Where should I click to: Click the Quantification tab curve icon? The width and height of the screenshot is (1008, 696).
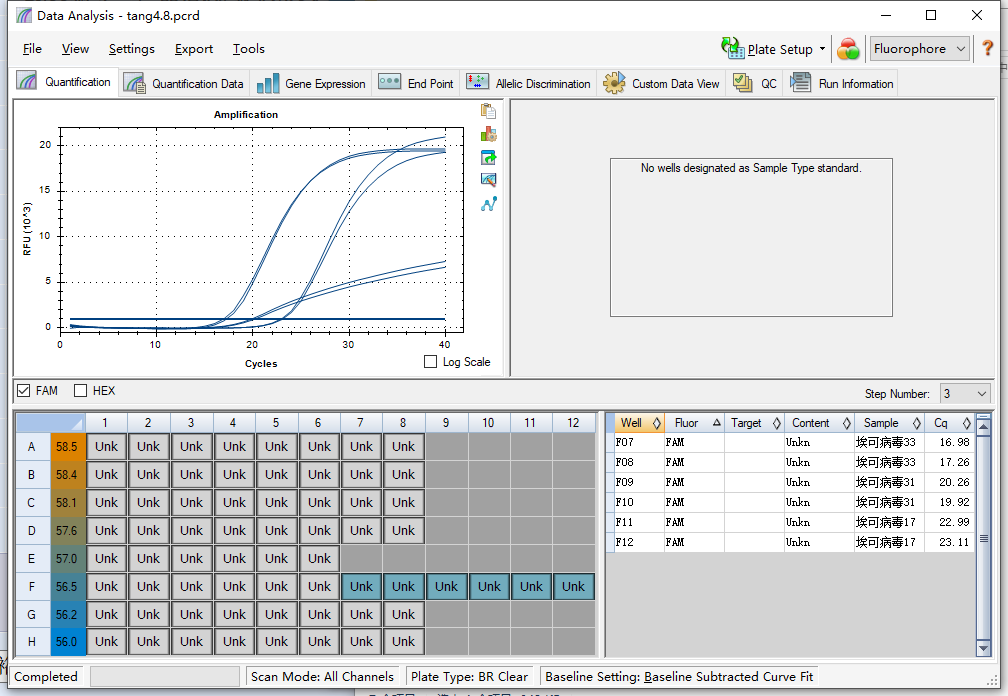click(x=26, y=81)
